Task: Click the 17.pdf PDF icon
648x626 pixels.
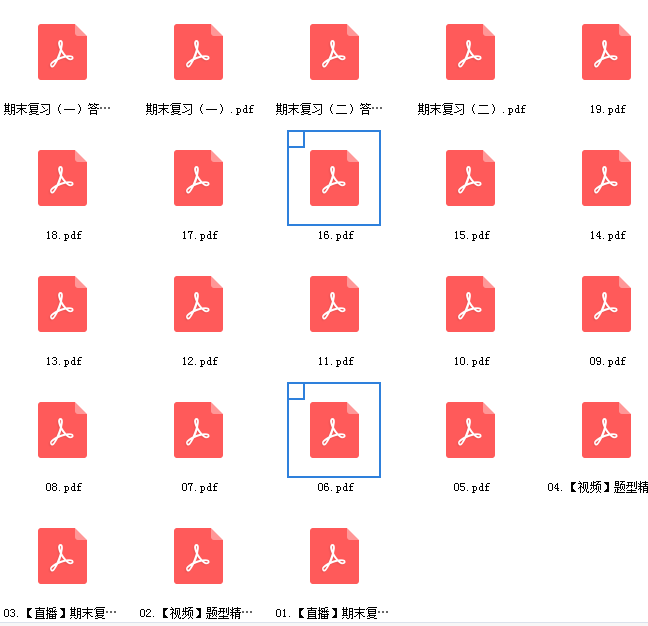Action: click(198, 178)
